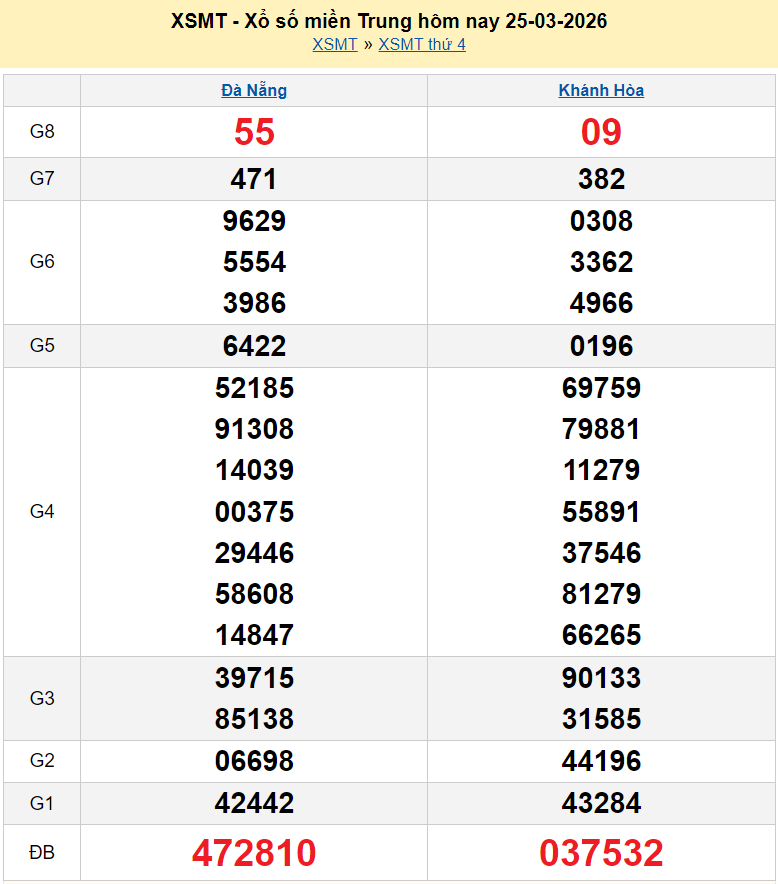Image resolution: width=778 pixels, height=884 pixels.
Task: Click the red G8 number 09
Action: tap(601, 132)
